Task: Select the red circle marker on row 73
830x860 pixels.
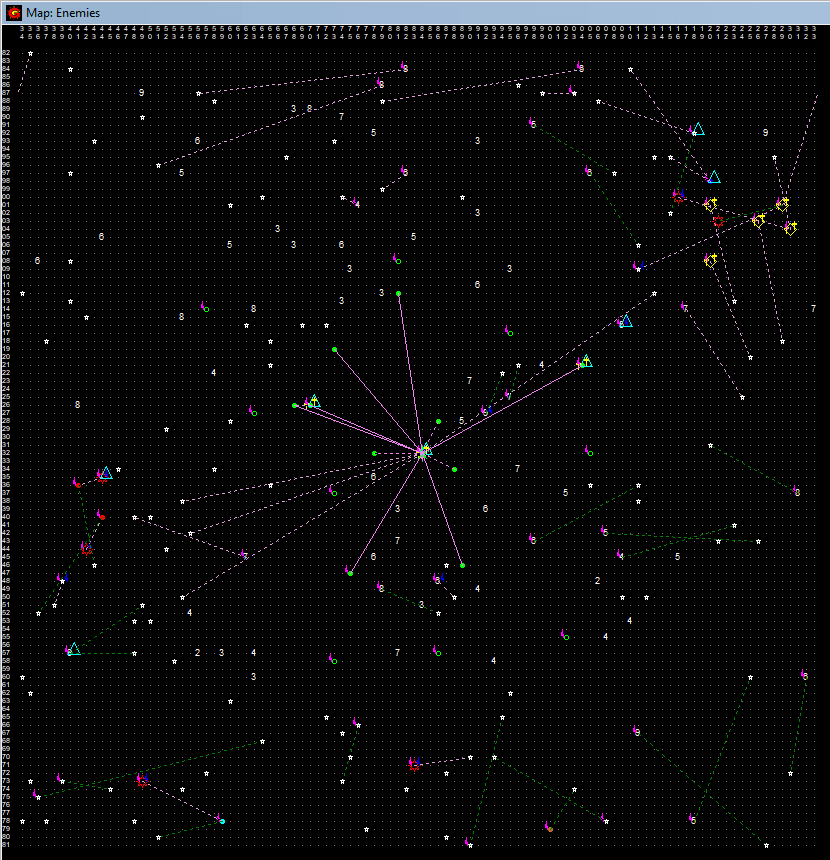Action: tap(142, 780)
